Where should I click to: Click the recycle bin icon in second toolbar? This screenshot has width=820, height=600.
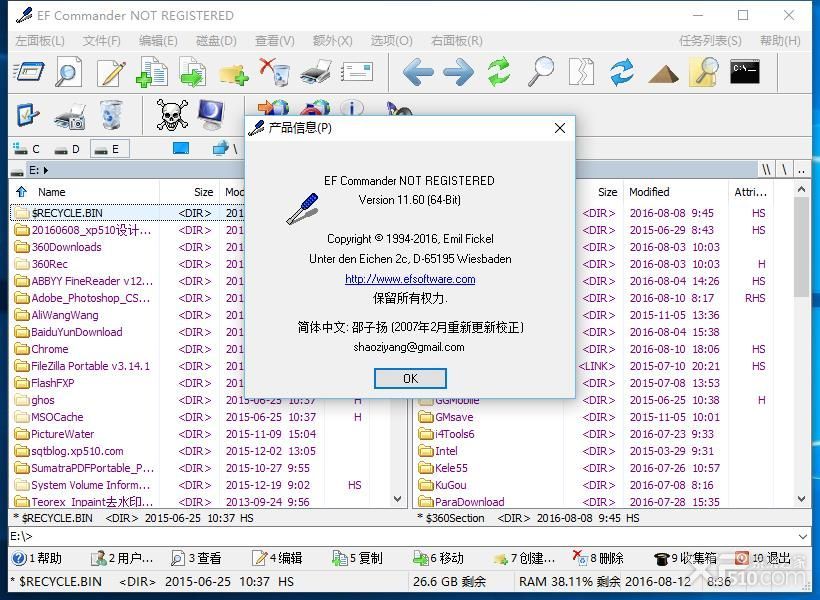click(111, 115)
